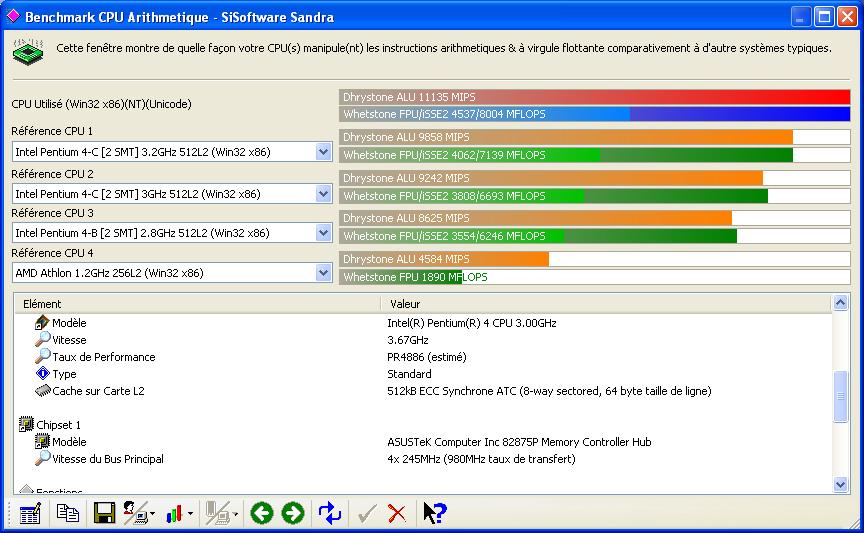Screen dimensions: 864x533
Task: Go forward with the green right arrow
Action: click(x=293, y=513)
